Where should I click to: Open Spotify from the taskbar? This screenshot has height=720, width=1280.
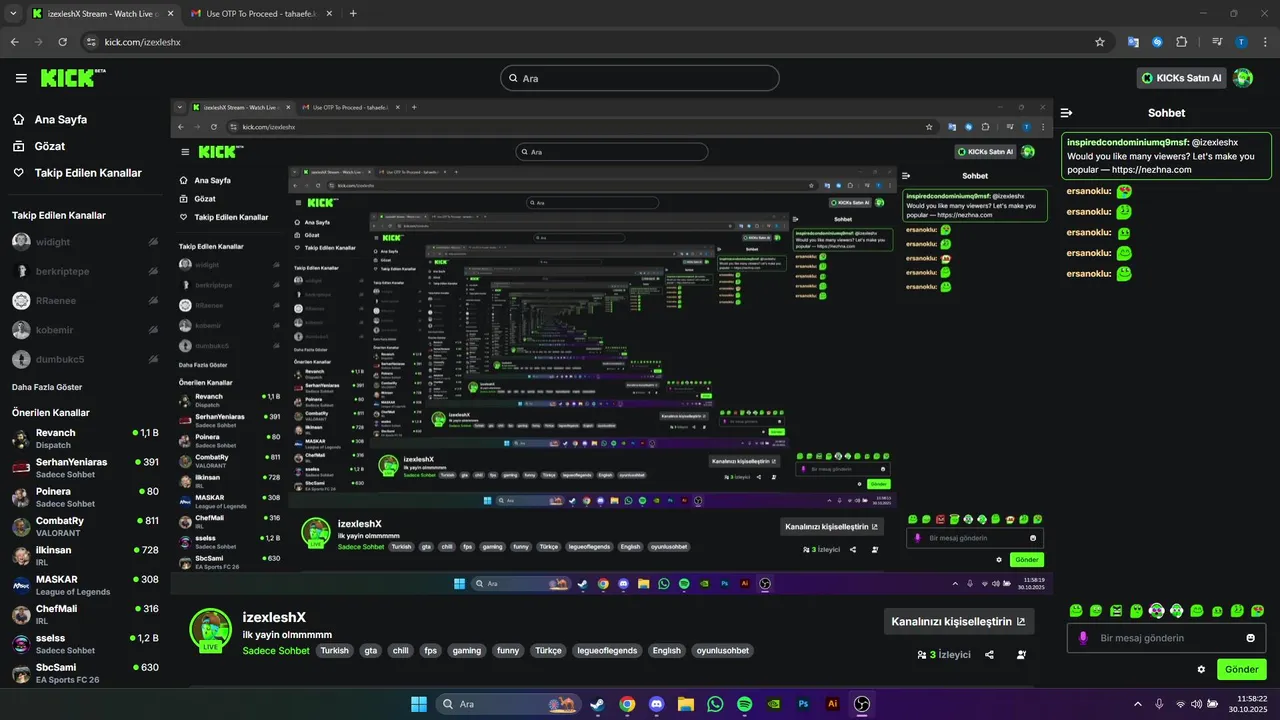coord(744,704)
